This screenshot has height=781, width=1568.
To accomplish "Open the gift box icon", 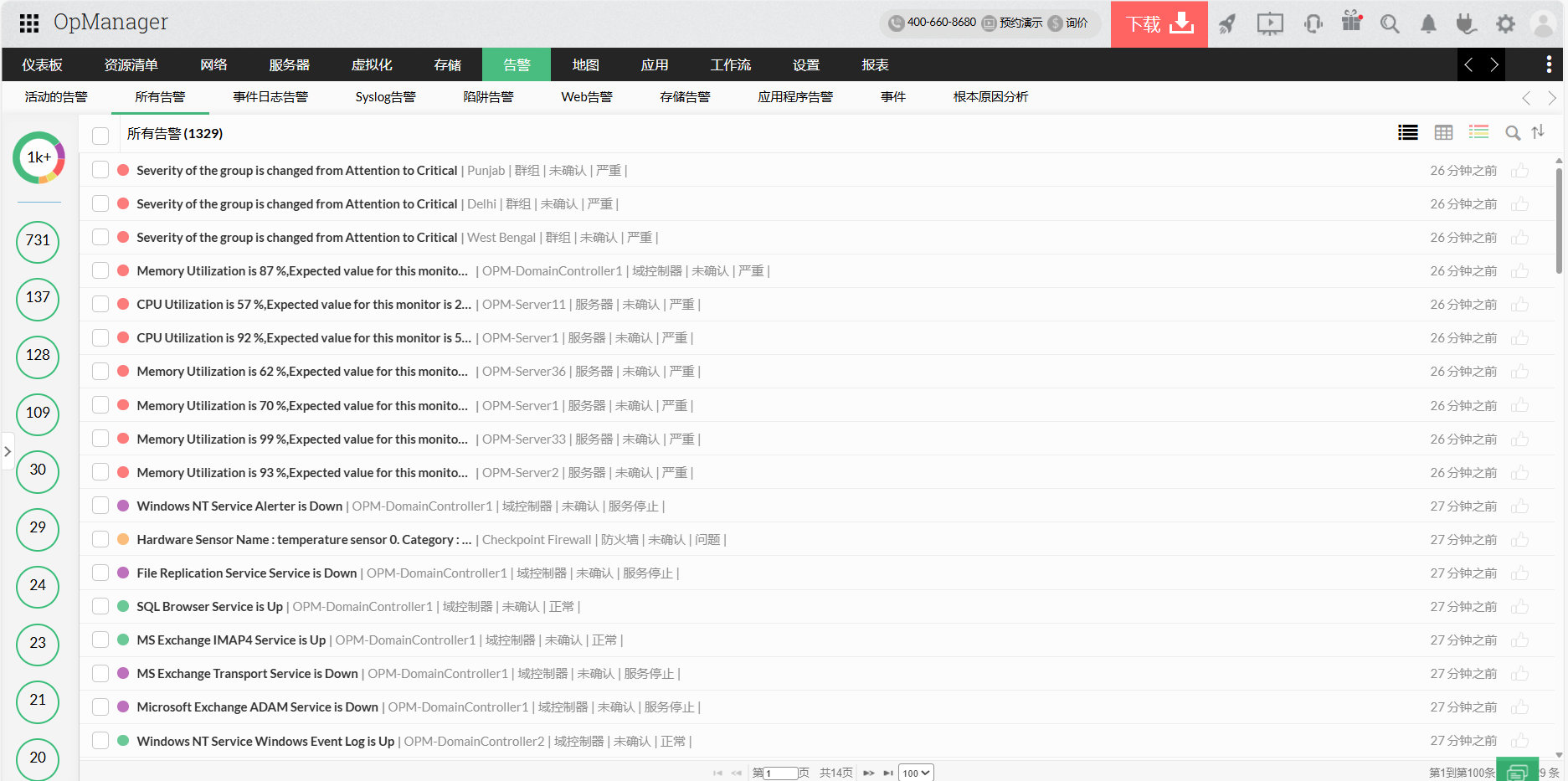I will tap(1352, 21).
